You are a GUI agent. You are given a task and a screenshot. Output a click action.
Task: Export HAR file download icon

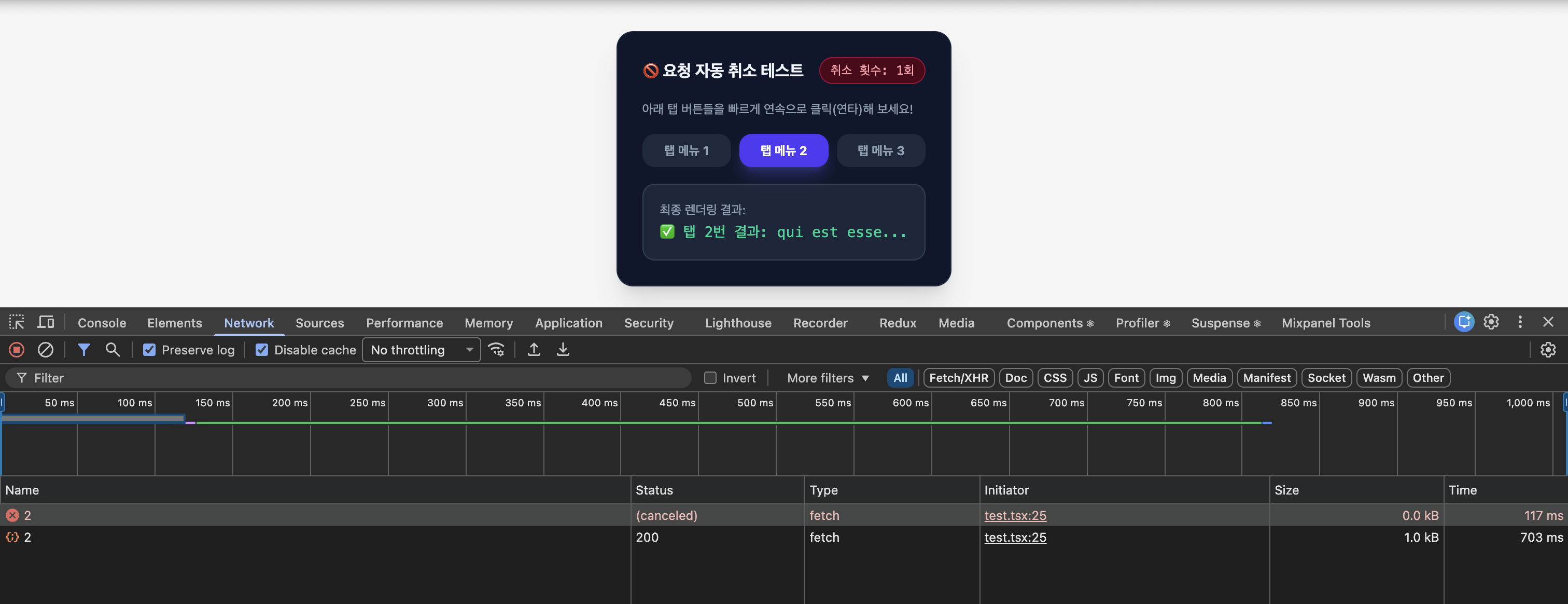coord(563,350)
